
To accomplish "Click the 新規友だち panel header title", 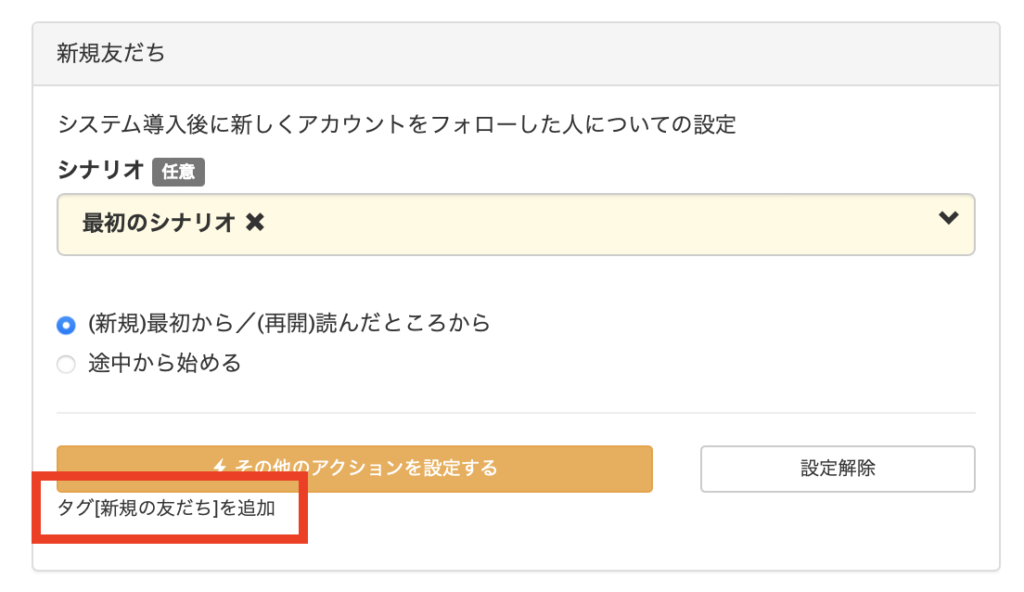I will pyautogui.click(x=111, y=54).
